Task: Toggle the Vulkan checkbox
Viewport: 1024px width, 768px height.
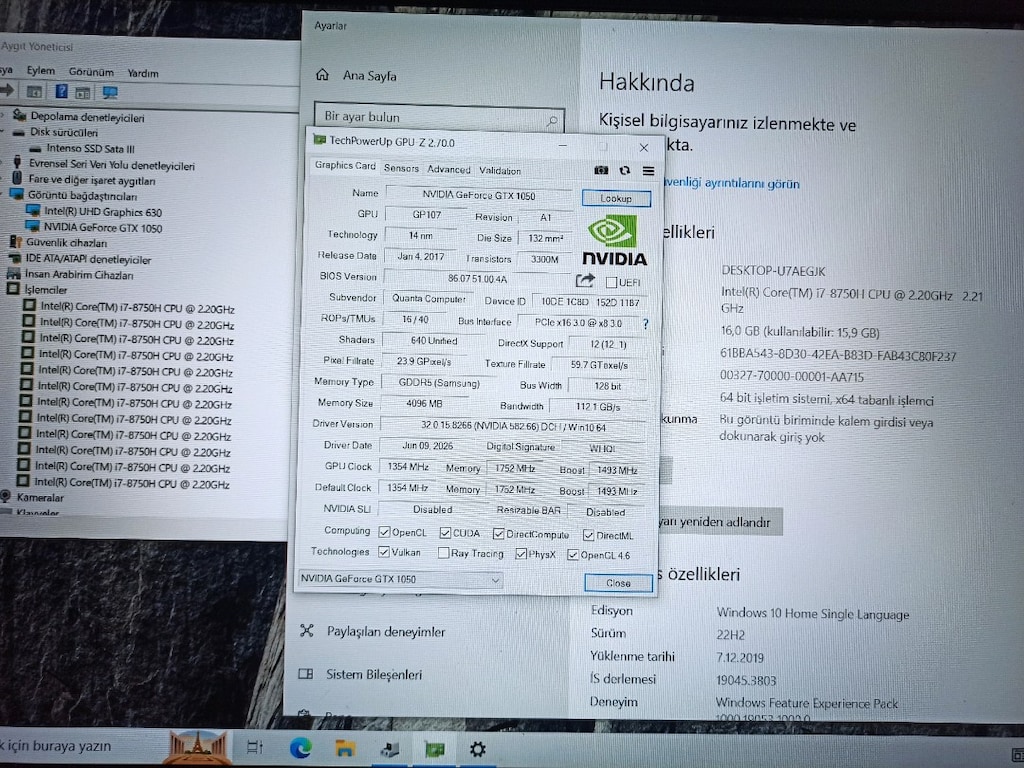Action: pos(383,552)
